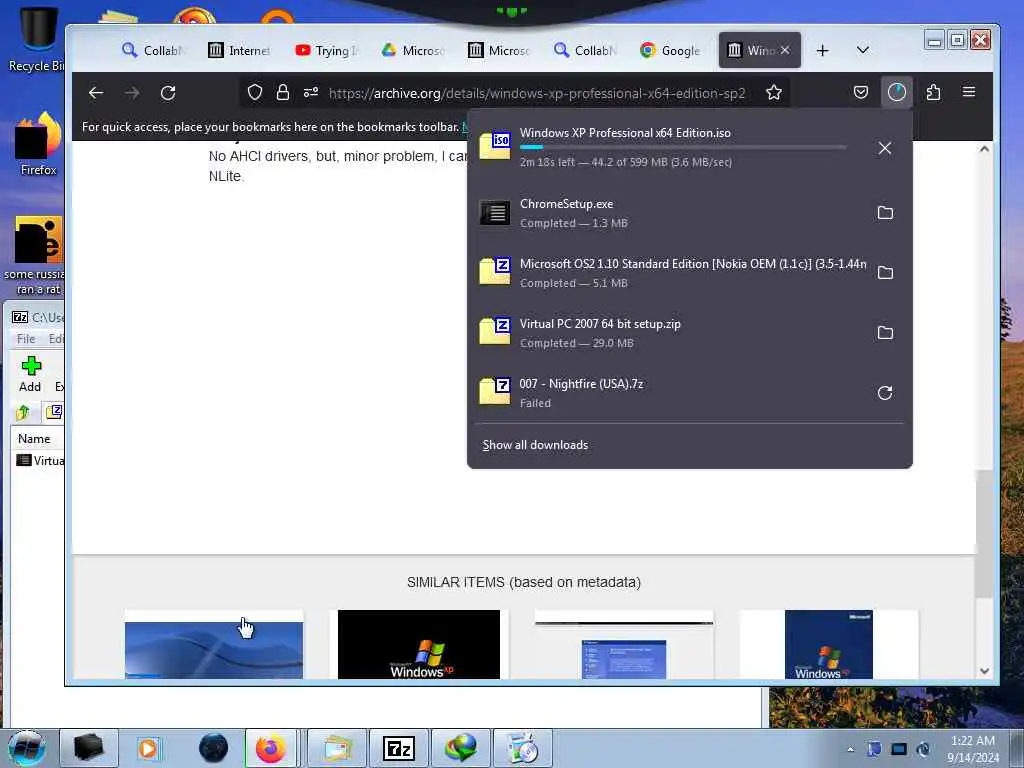Click Add button in 7-Zip window
1024x768 pixels.
tap(30, 374)
